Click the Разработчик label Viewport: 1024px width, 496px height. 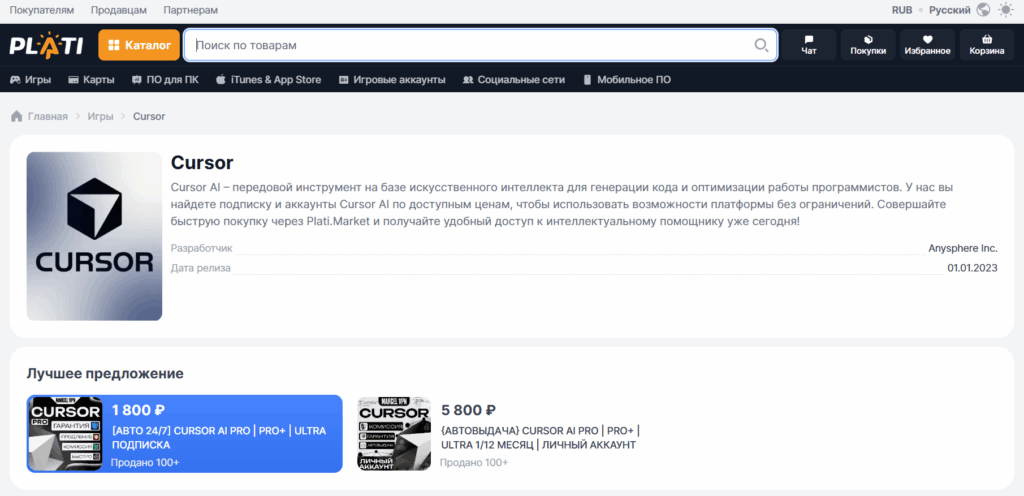pyautogui.click(x=202, y=248)
